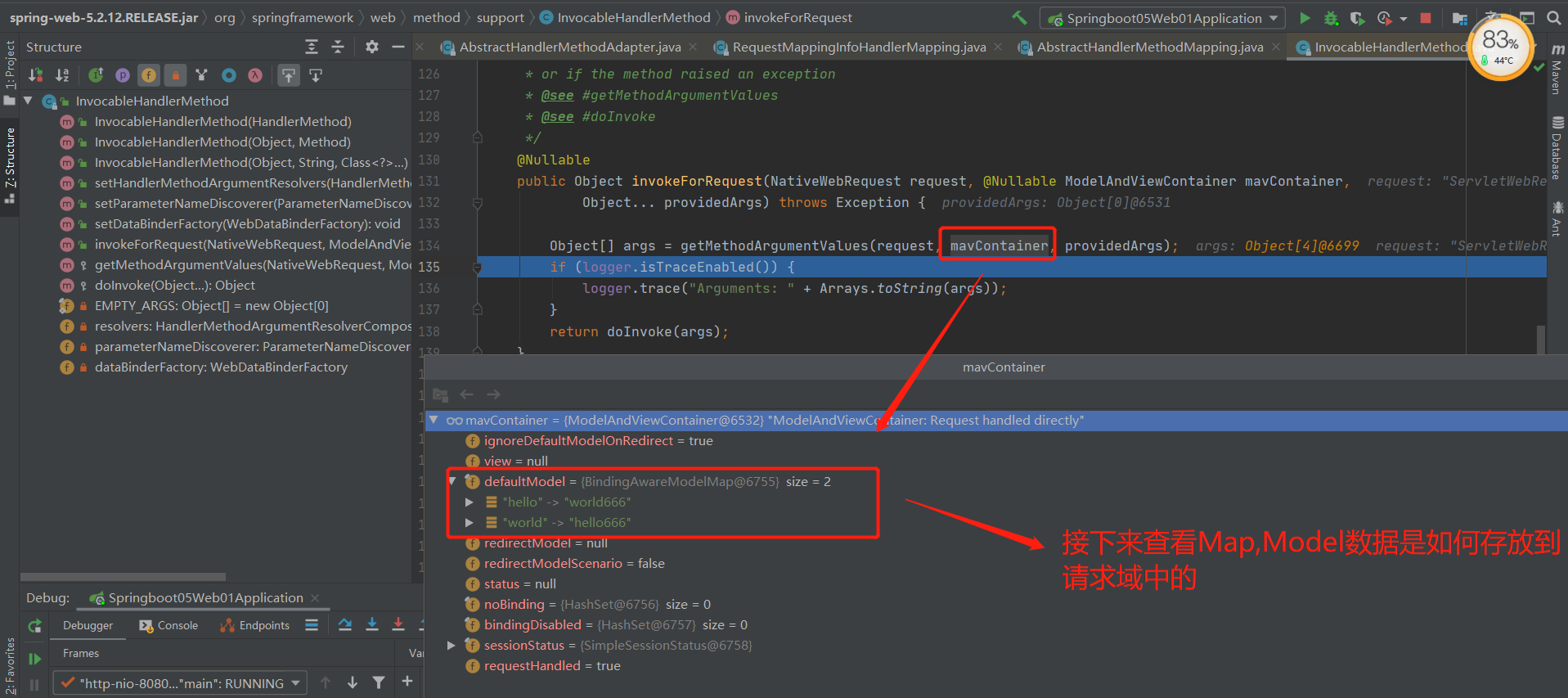The width and height of the screenshot is (1568, 698).
Task: Open Search Everywhere magnifier icon
Action: click(x=1553, y=17)
